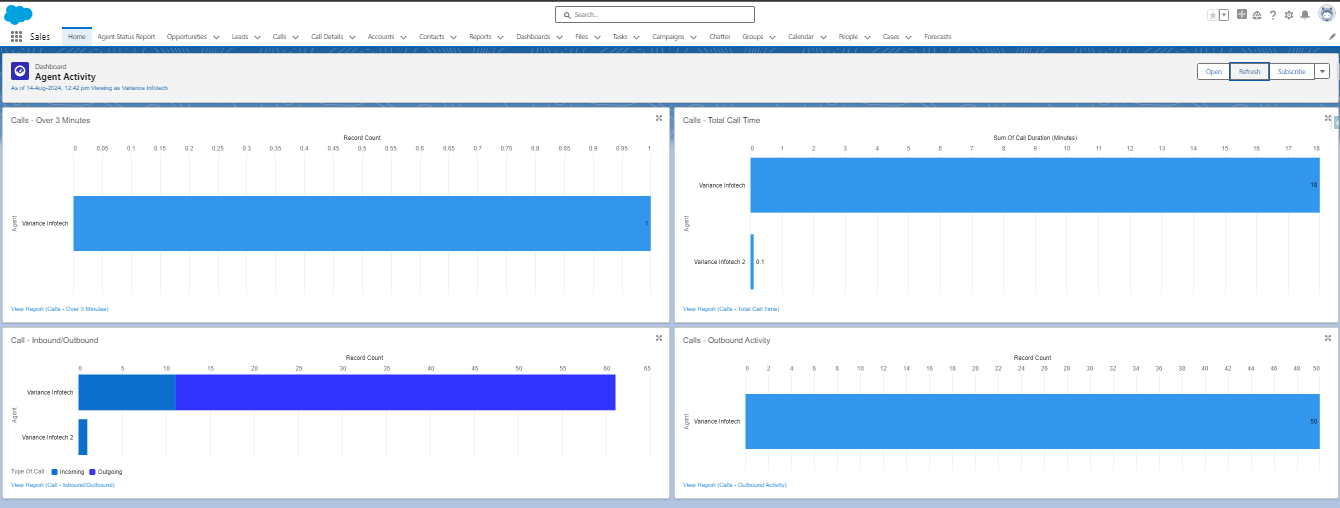Expand the Opportunities tab chevron

pos(216,37)
